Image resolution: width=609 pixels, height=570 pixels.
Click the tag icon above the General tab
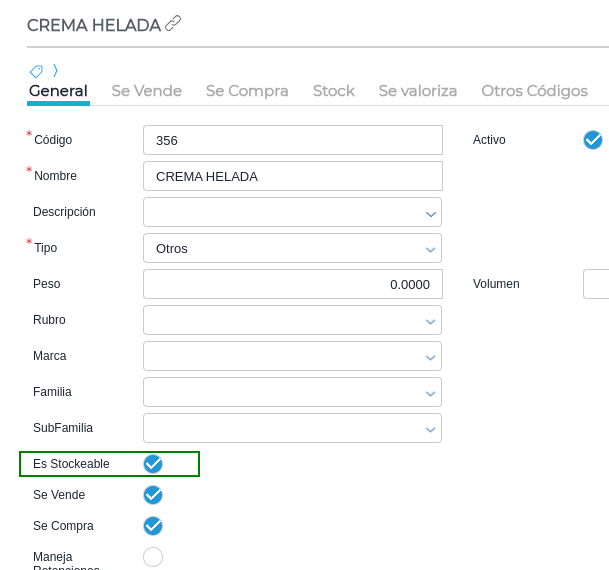(36, 71)
